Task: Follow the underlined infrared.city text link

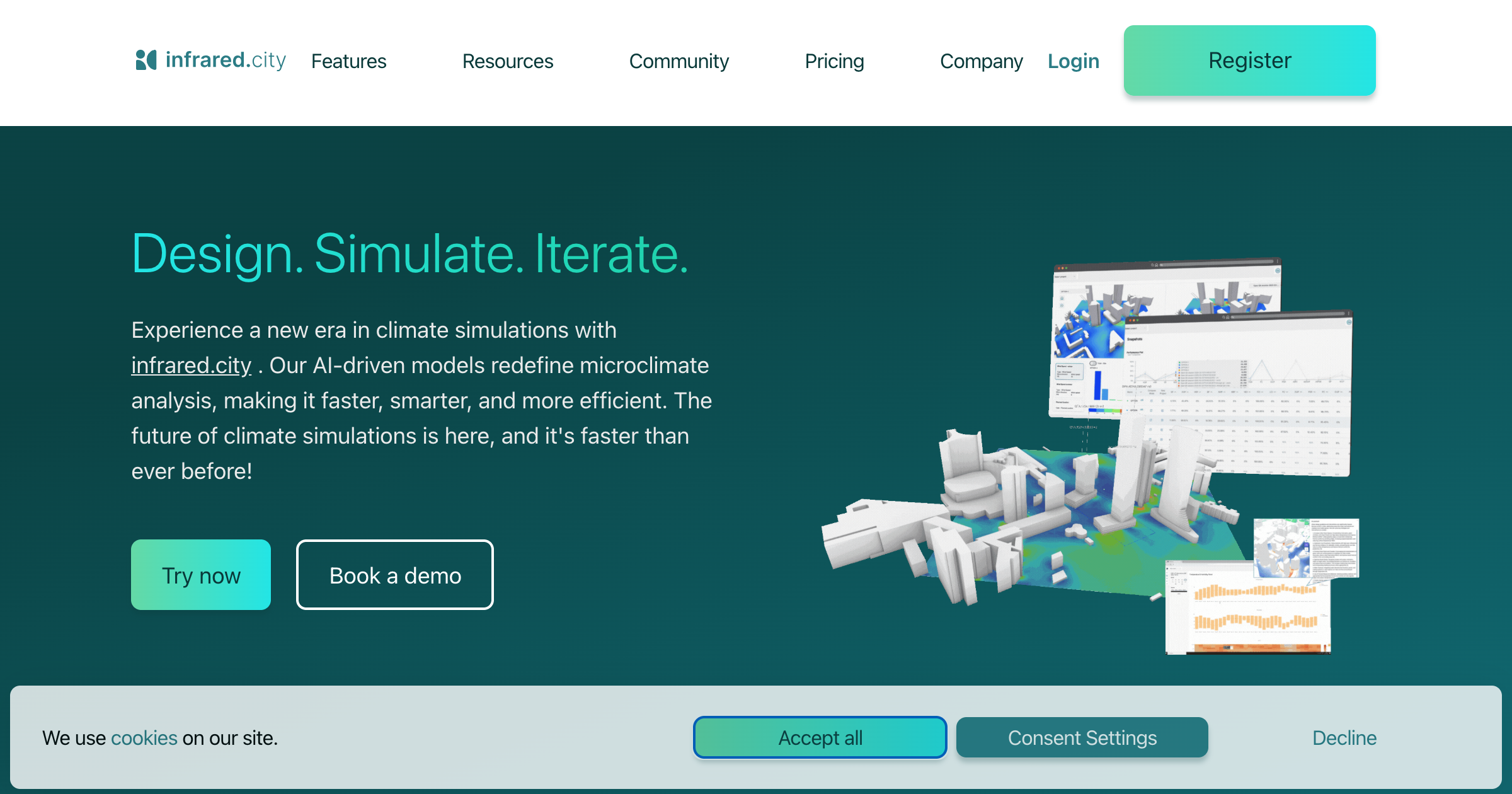Action: click(191, 365)
